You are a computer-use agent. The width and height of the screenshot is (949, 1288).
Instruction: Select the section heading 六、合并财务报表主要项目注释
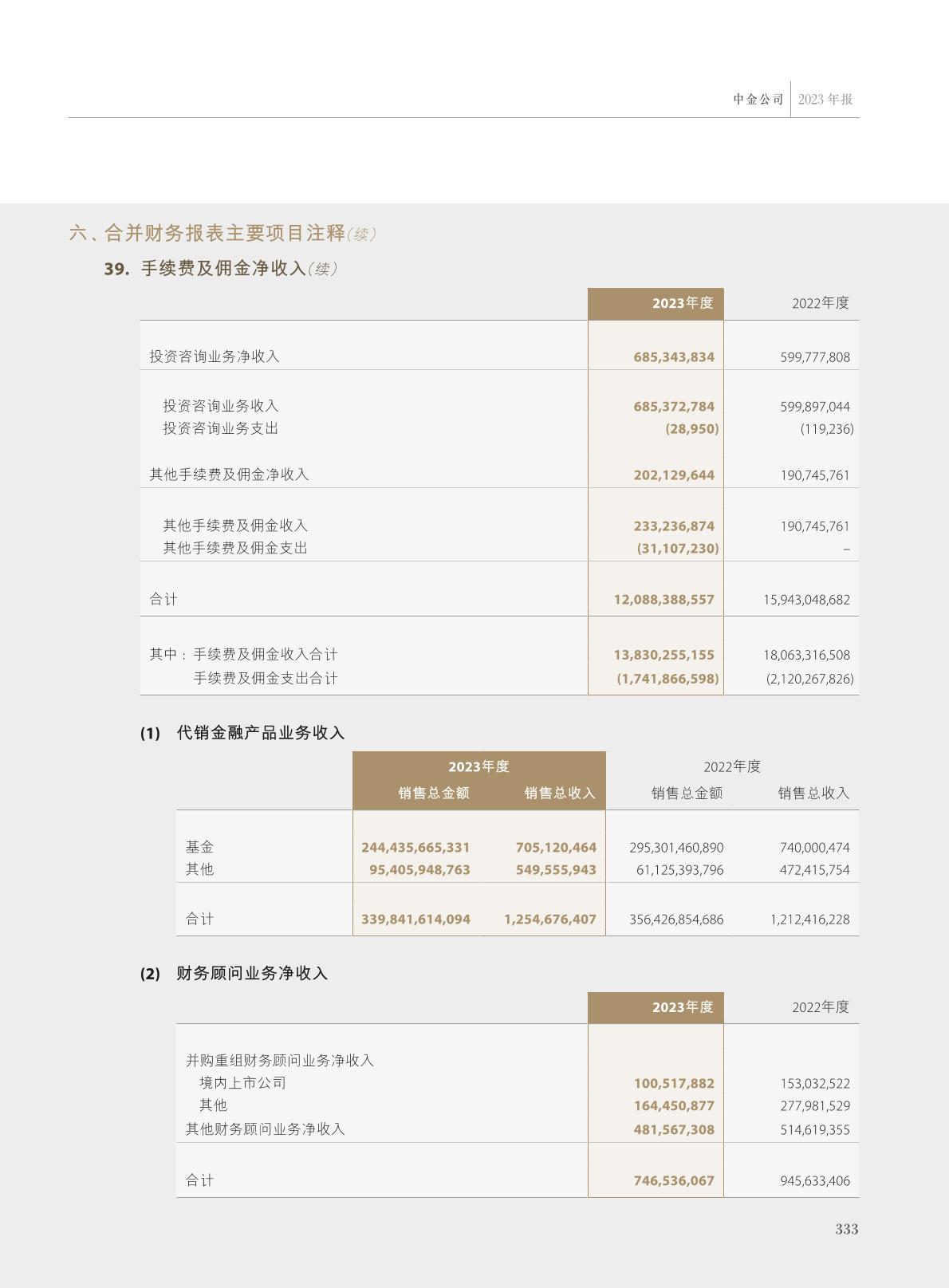tap(207, 233)
